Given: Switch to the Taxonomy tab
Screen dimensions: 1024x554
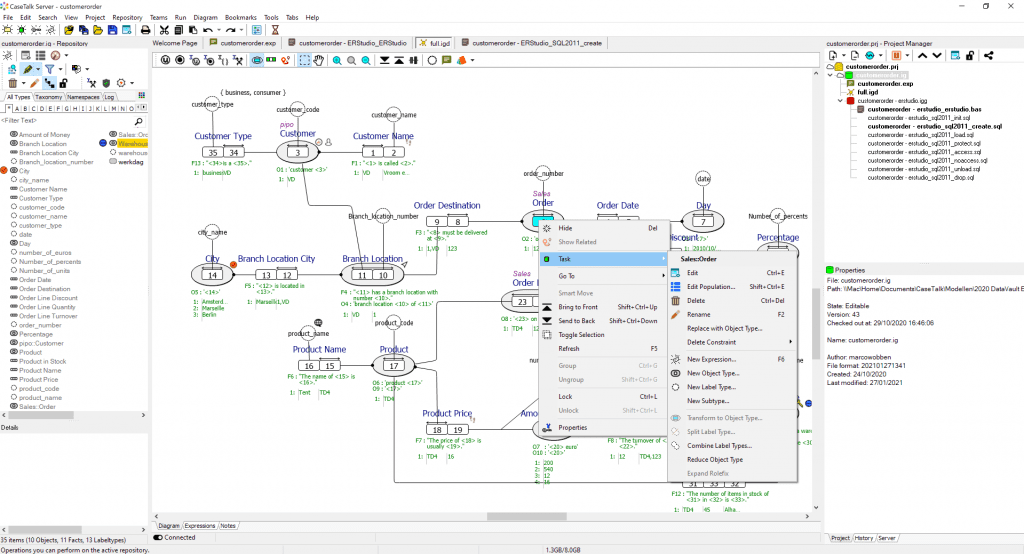Looking at the screenshot, I should coord(48,97).
